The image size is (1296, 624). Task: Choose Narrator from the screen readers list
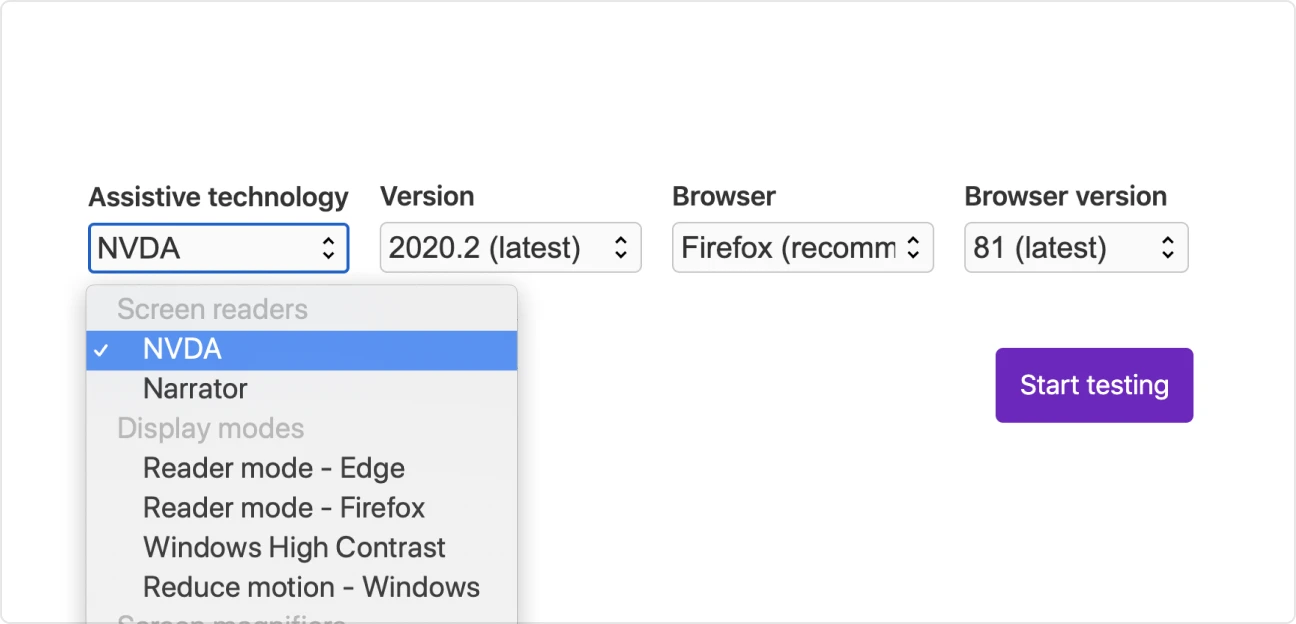pos(195,389)
